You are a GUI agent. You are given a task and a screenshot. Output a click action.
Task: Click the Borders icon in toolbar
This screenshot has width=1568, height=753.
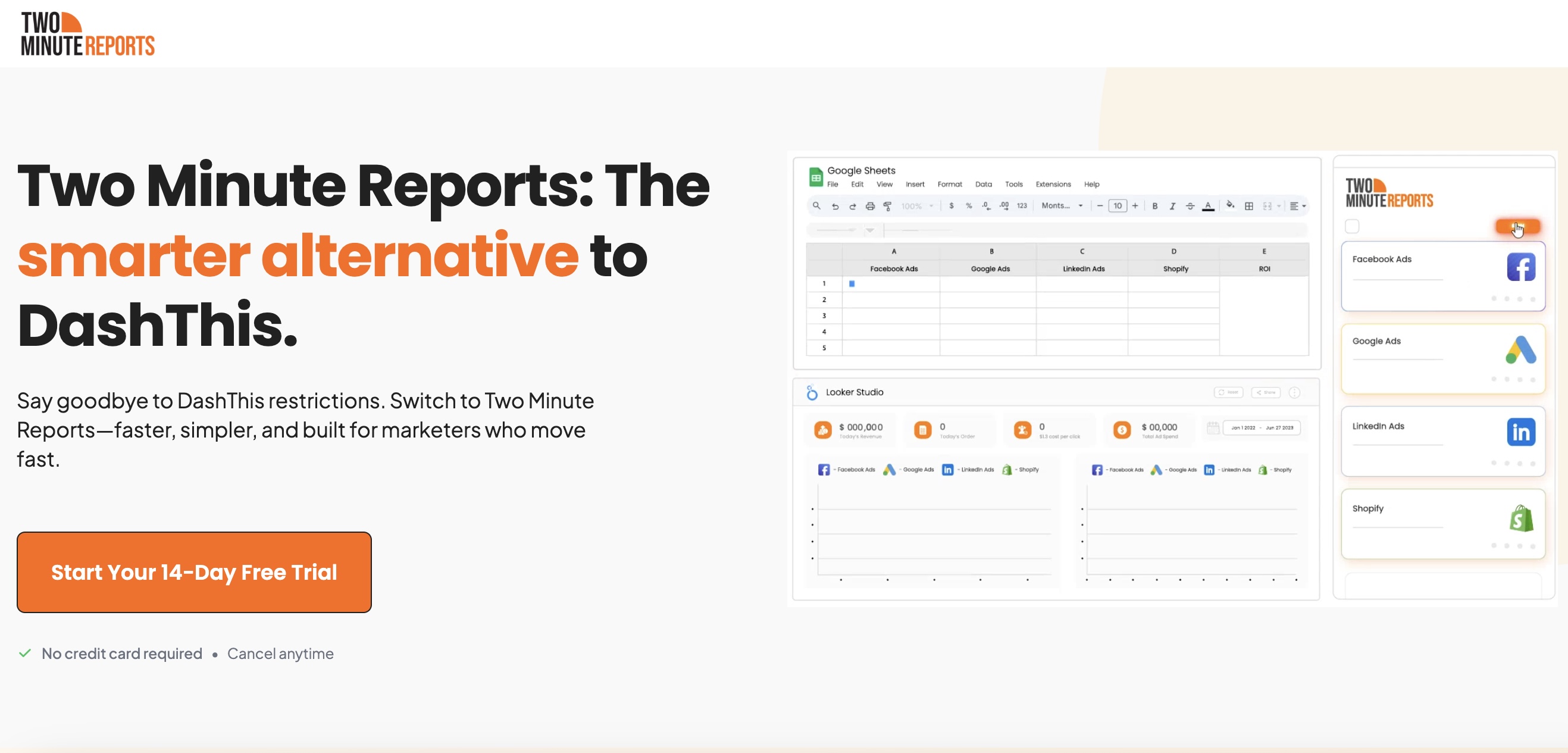1249,207
